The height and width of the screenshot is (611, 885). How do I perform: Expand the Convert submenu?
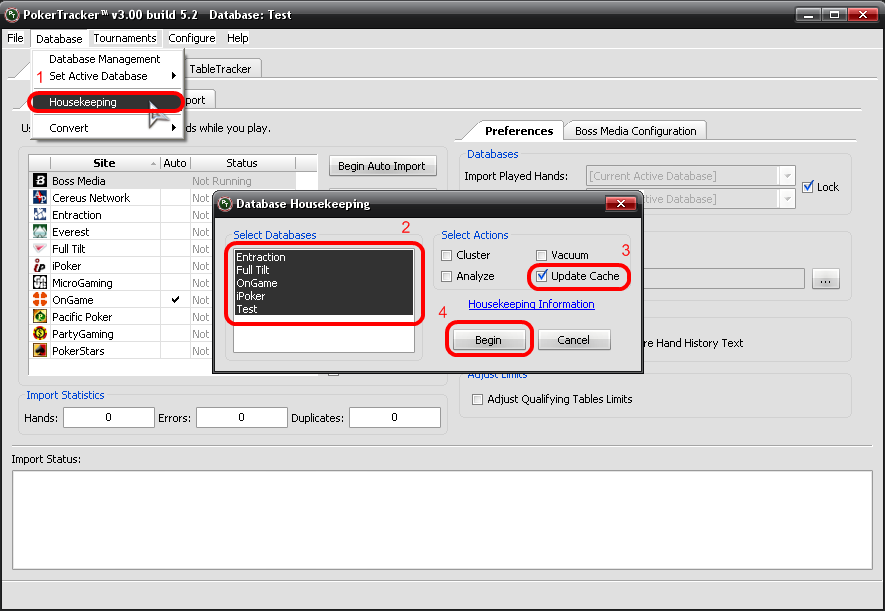pyautogui.click(x=174, y=128)
